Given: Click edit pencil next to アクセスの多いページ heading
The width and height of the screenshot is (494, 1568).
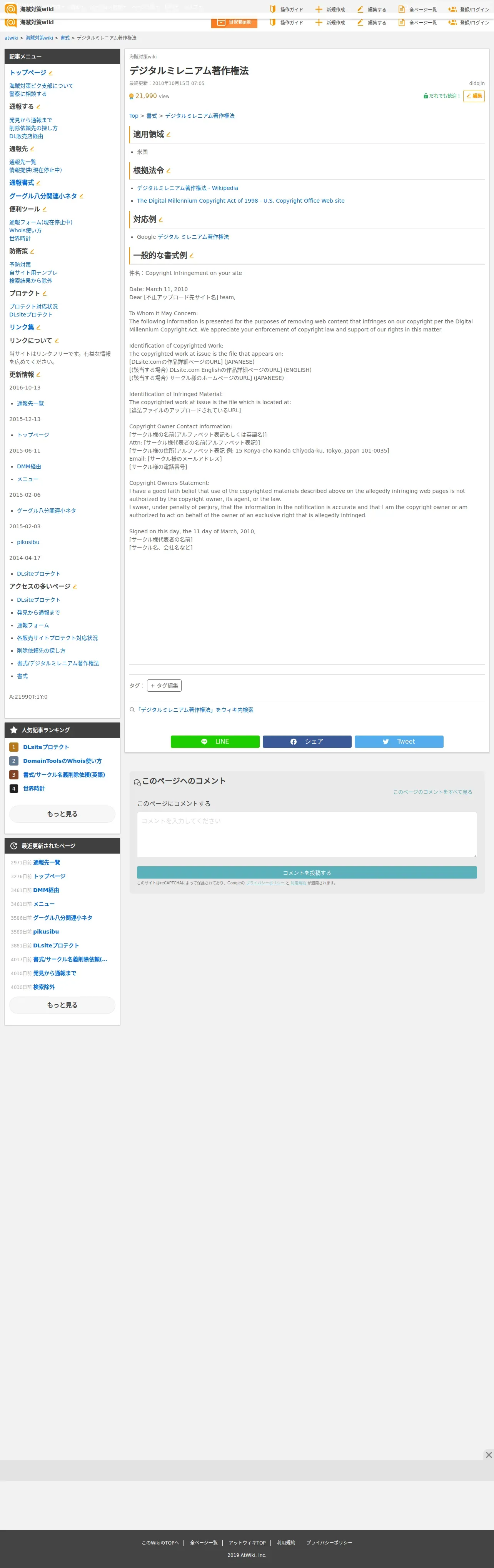Looking at the screenshot, I should pos(75,587).
